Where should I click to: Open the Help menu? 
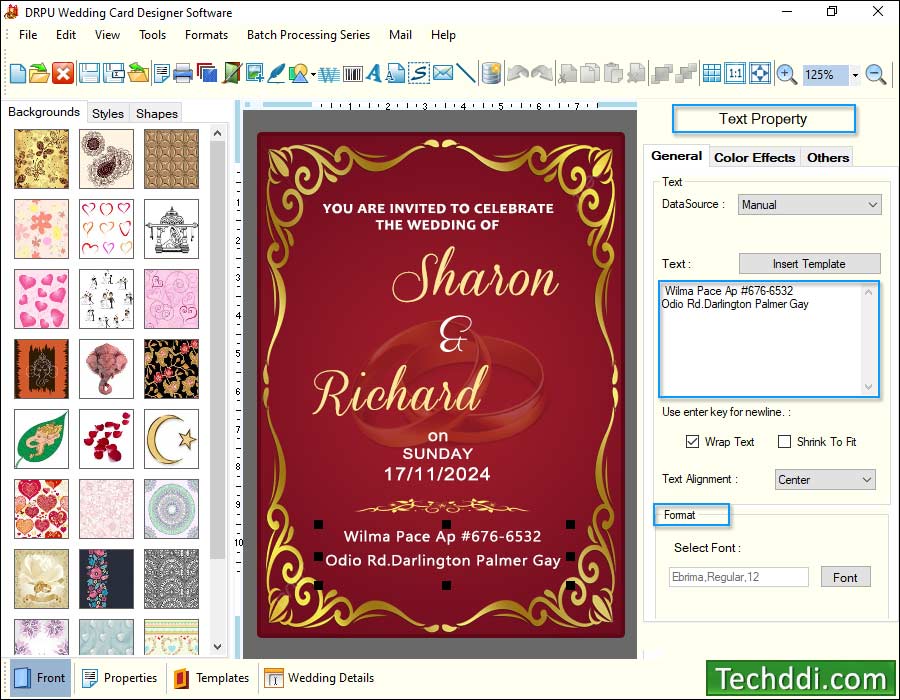tap(443, 35)
